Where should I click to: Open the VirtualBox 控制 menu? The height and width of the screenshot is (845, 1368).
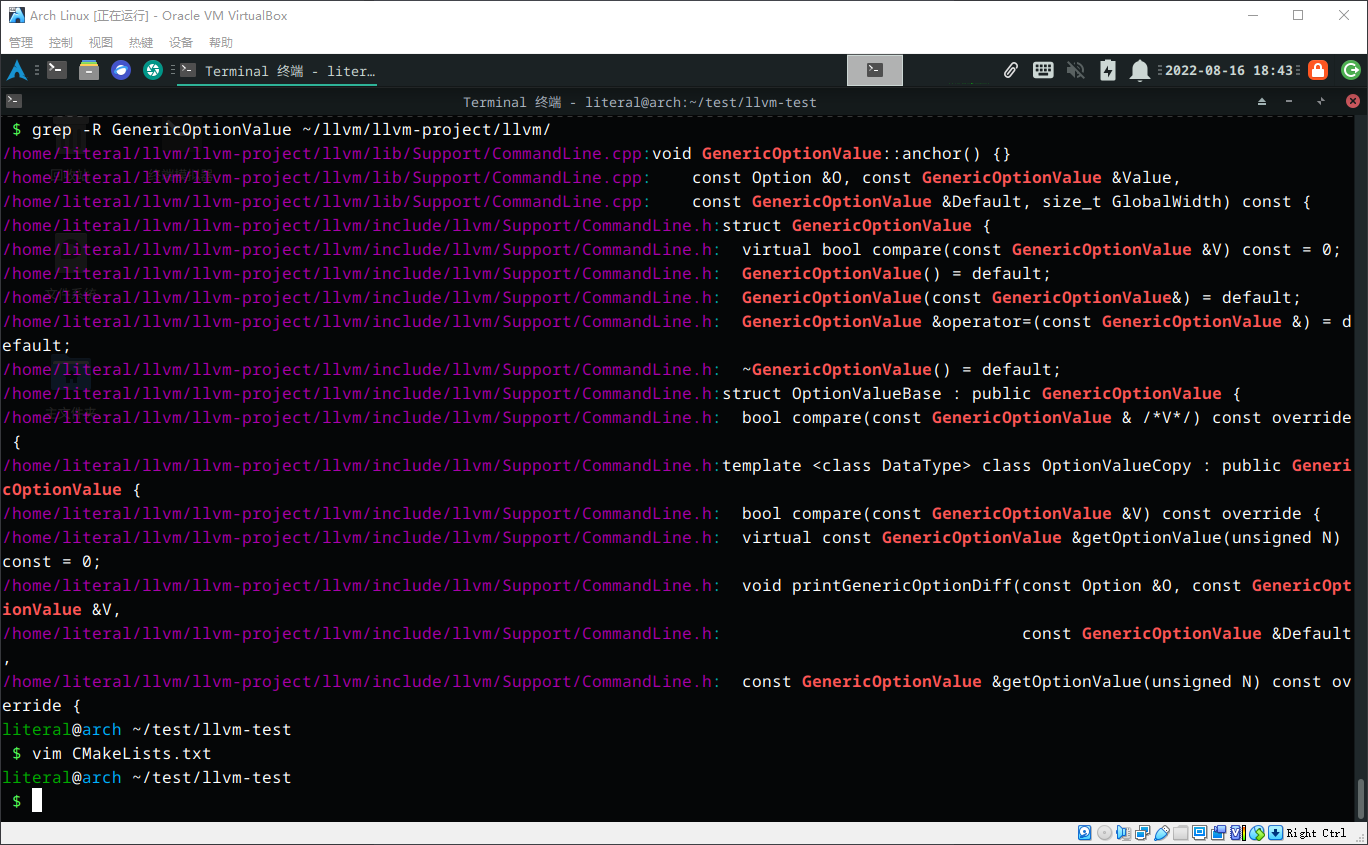coord(61,43)
